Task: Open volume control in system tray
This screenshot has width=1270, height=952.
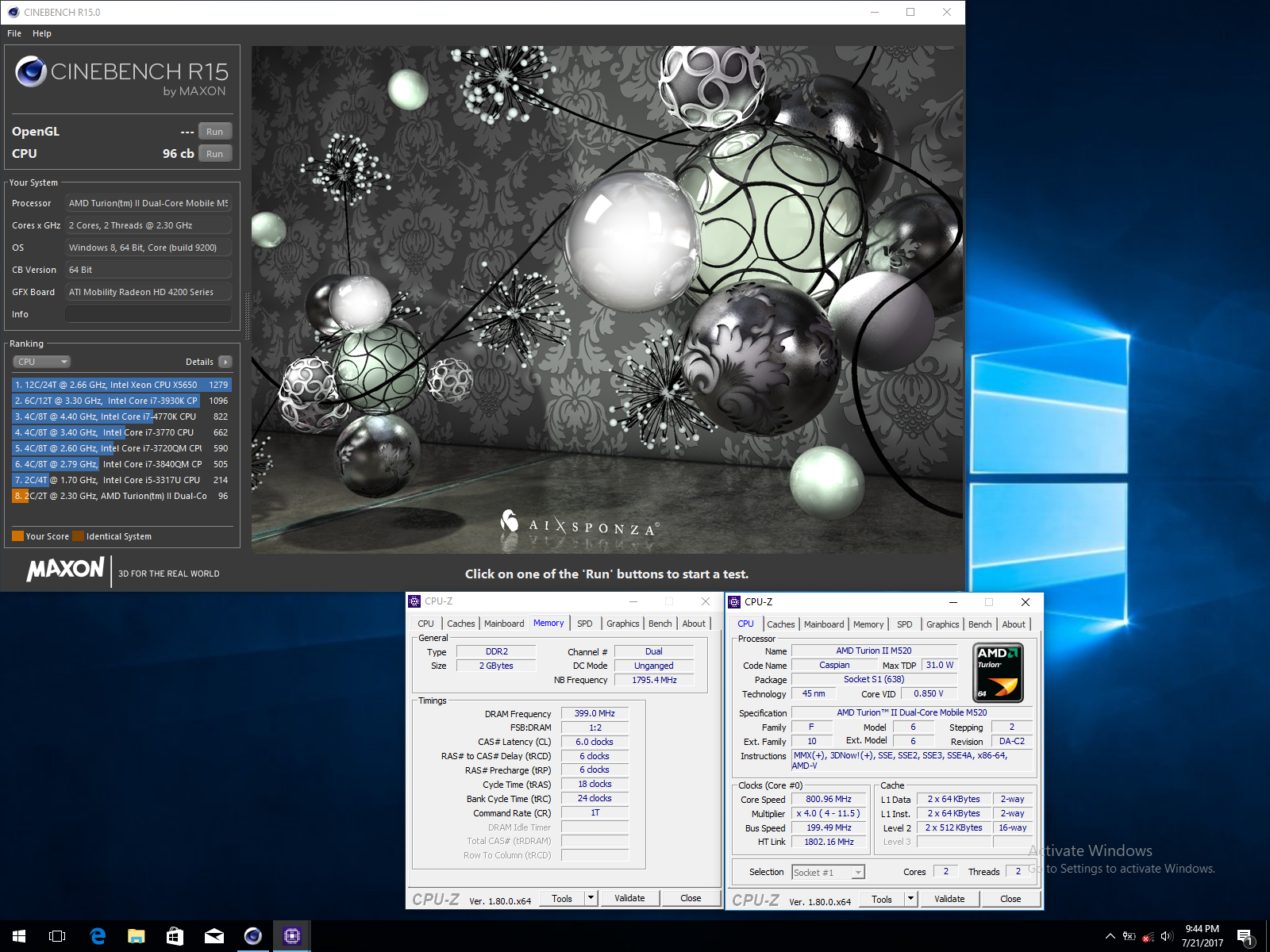Action: (x=1167, y=936)
